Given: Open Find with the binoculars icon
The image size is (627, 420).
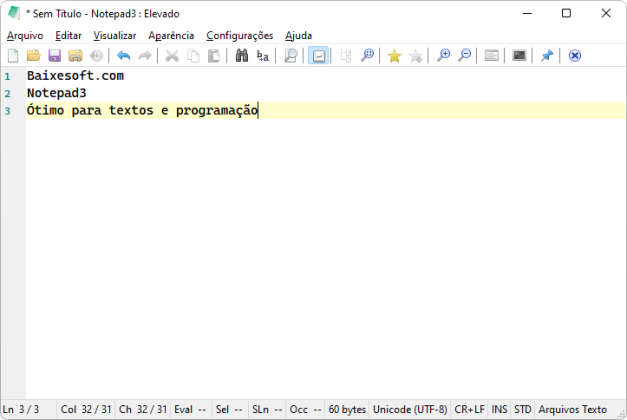Looking at the screenshot, I should click(242, 56).
